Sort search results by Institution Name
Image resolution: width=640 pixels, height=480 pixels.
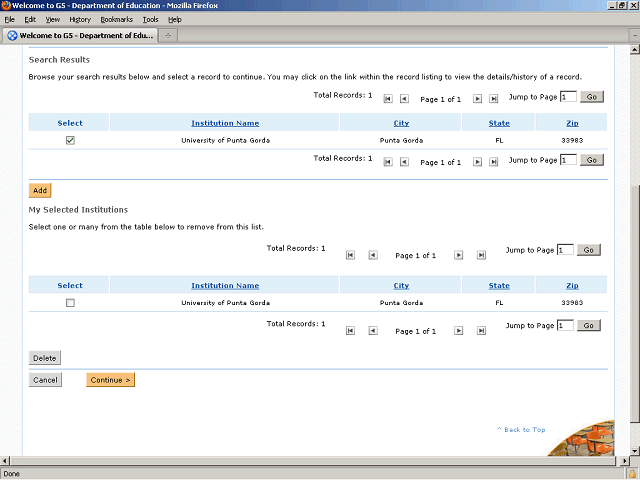pyautogui.click(x=225, y=123)
